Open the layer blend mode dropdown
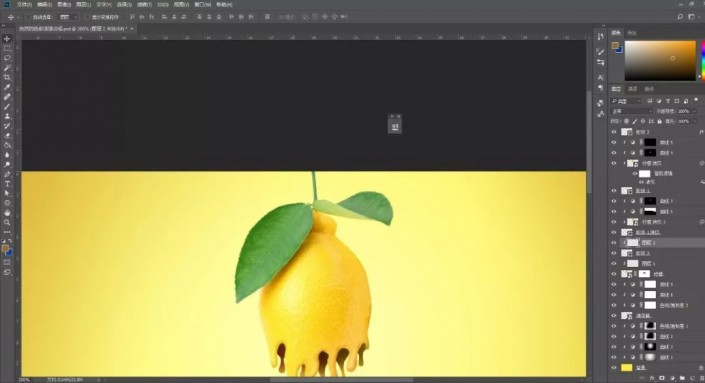The image size is (705, 383). point(631,111)
